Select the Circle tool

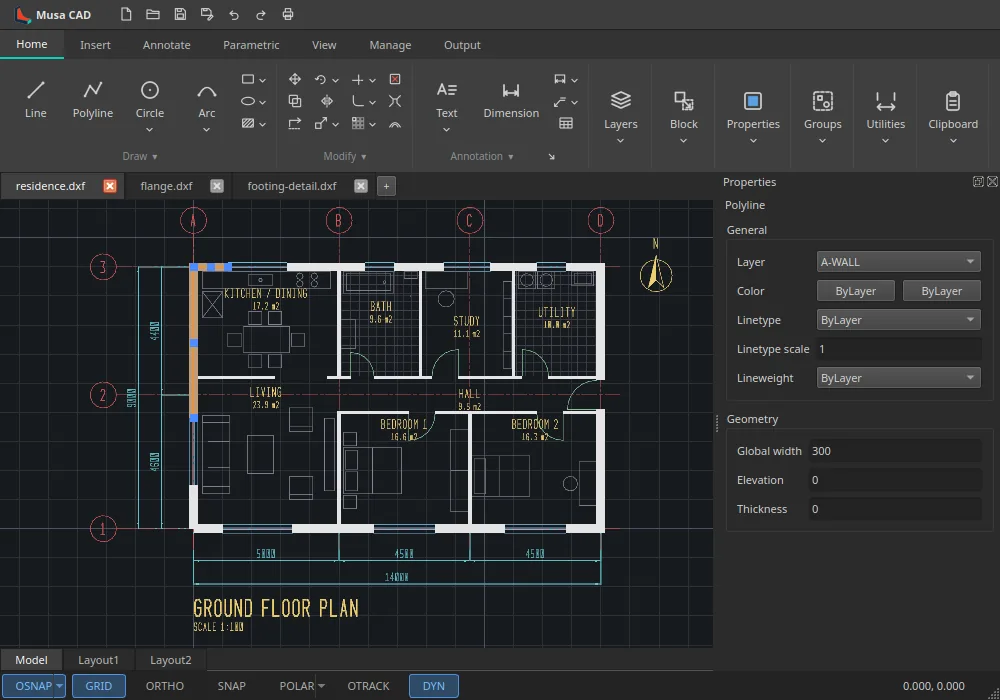tap(150, 100)
